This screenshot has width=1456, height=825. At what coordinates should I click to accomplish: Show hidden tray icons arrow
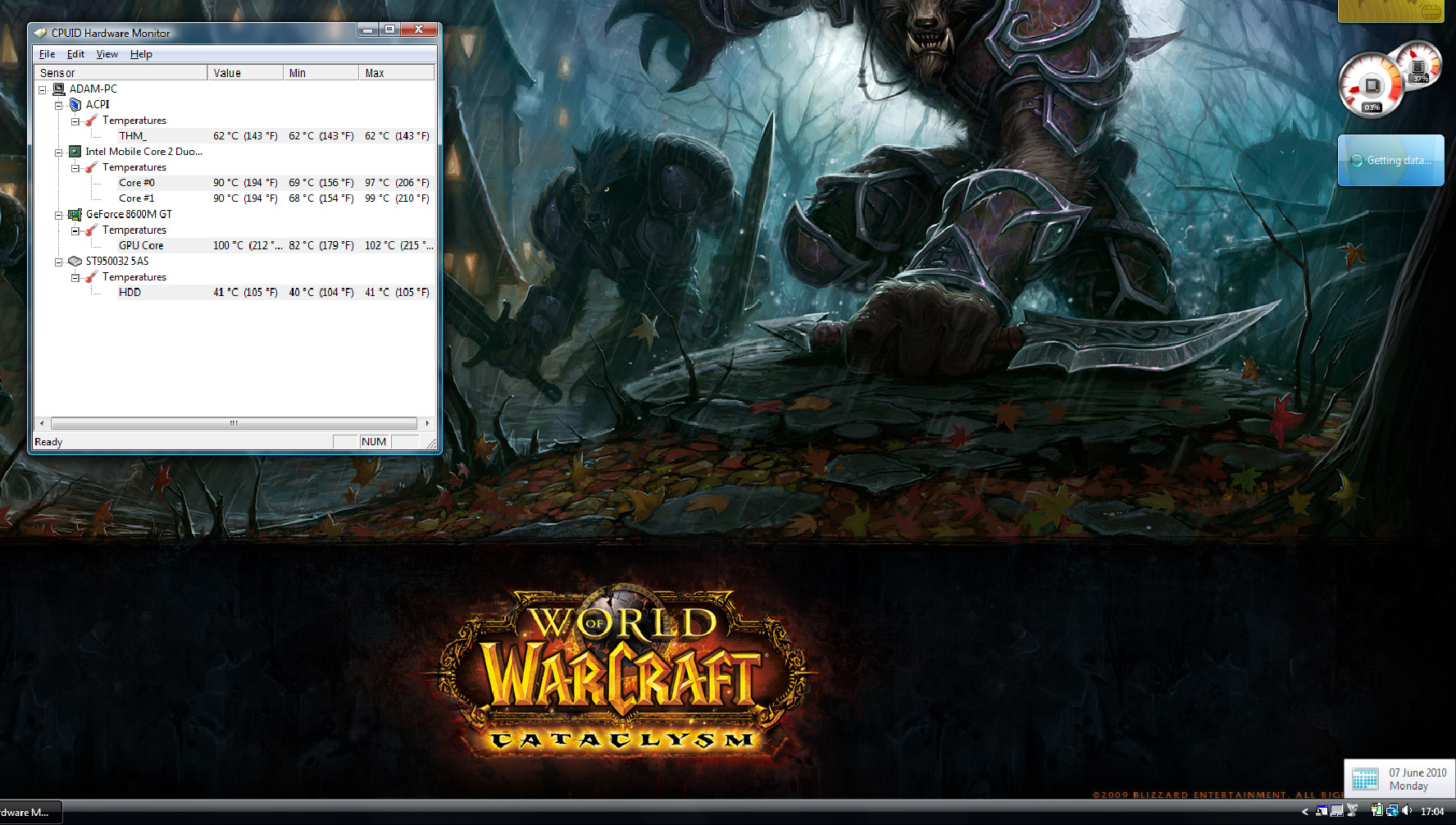tap(1305, 811)
